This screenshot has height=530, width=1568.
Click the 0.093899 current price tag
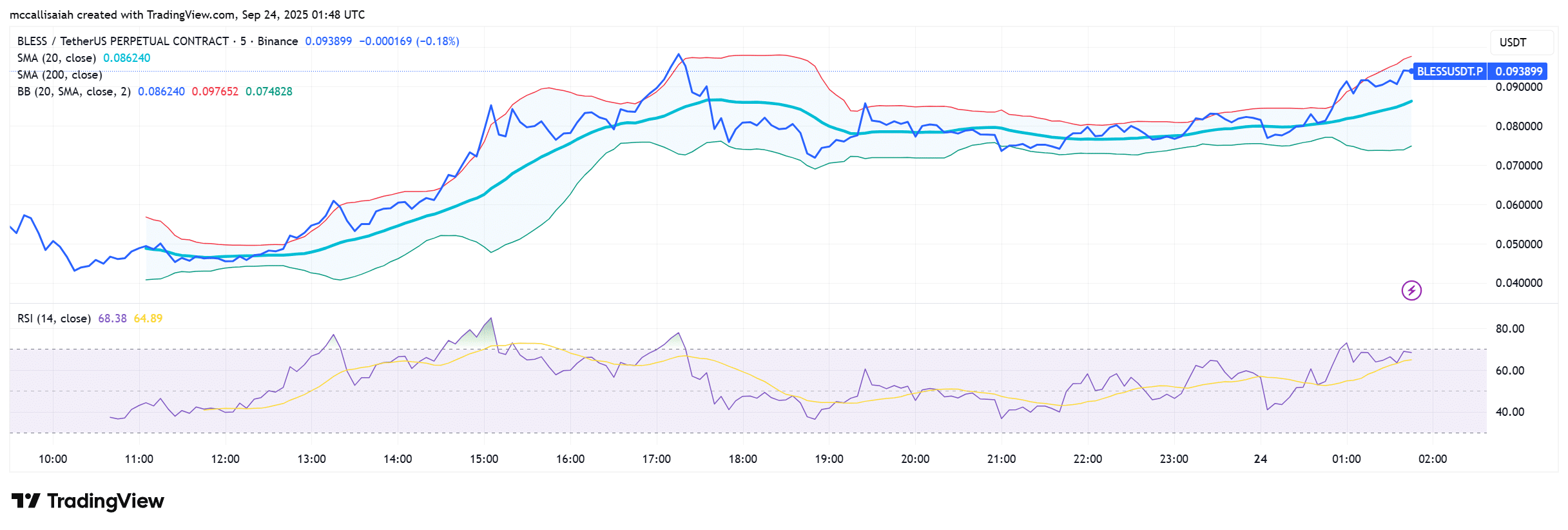click(x=1518, y=72)
